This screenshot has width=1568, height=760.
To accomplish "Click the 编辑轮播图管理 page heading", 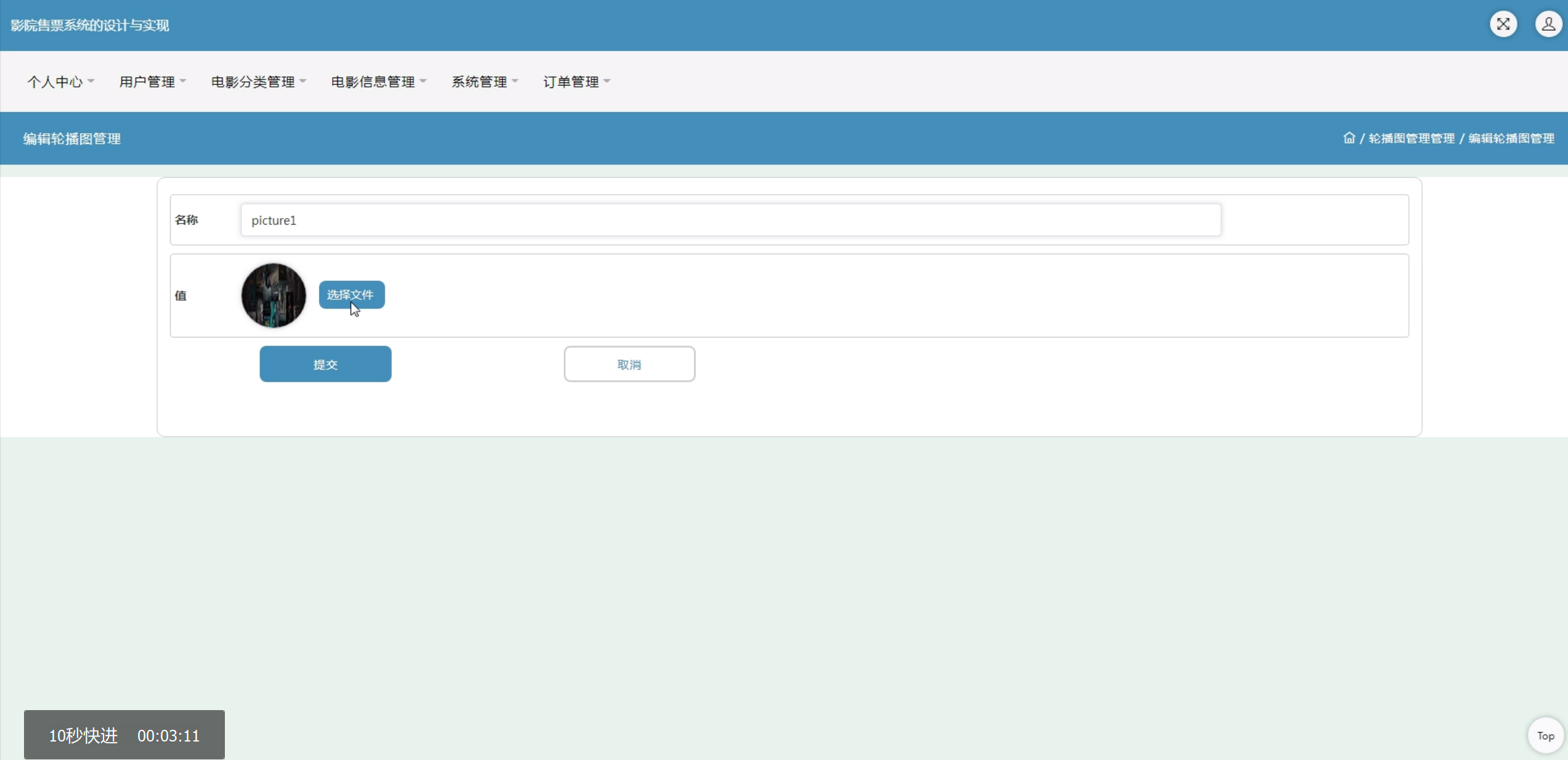I will pos(72,139).
